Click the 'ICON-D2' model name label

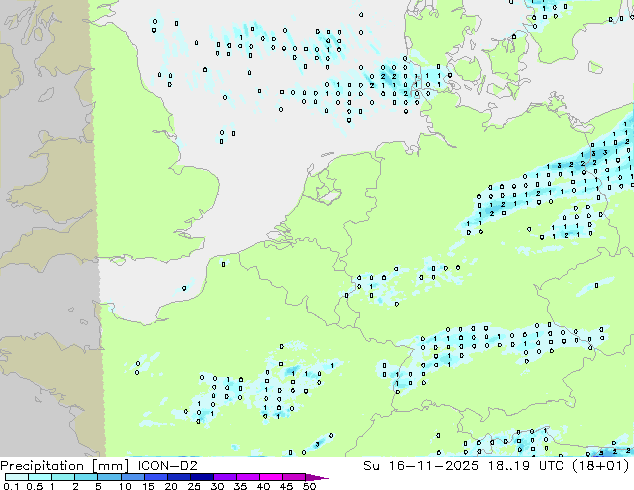click(x=167, y=465)
